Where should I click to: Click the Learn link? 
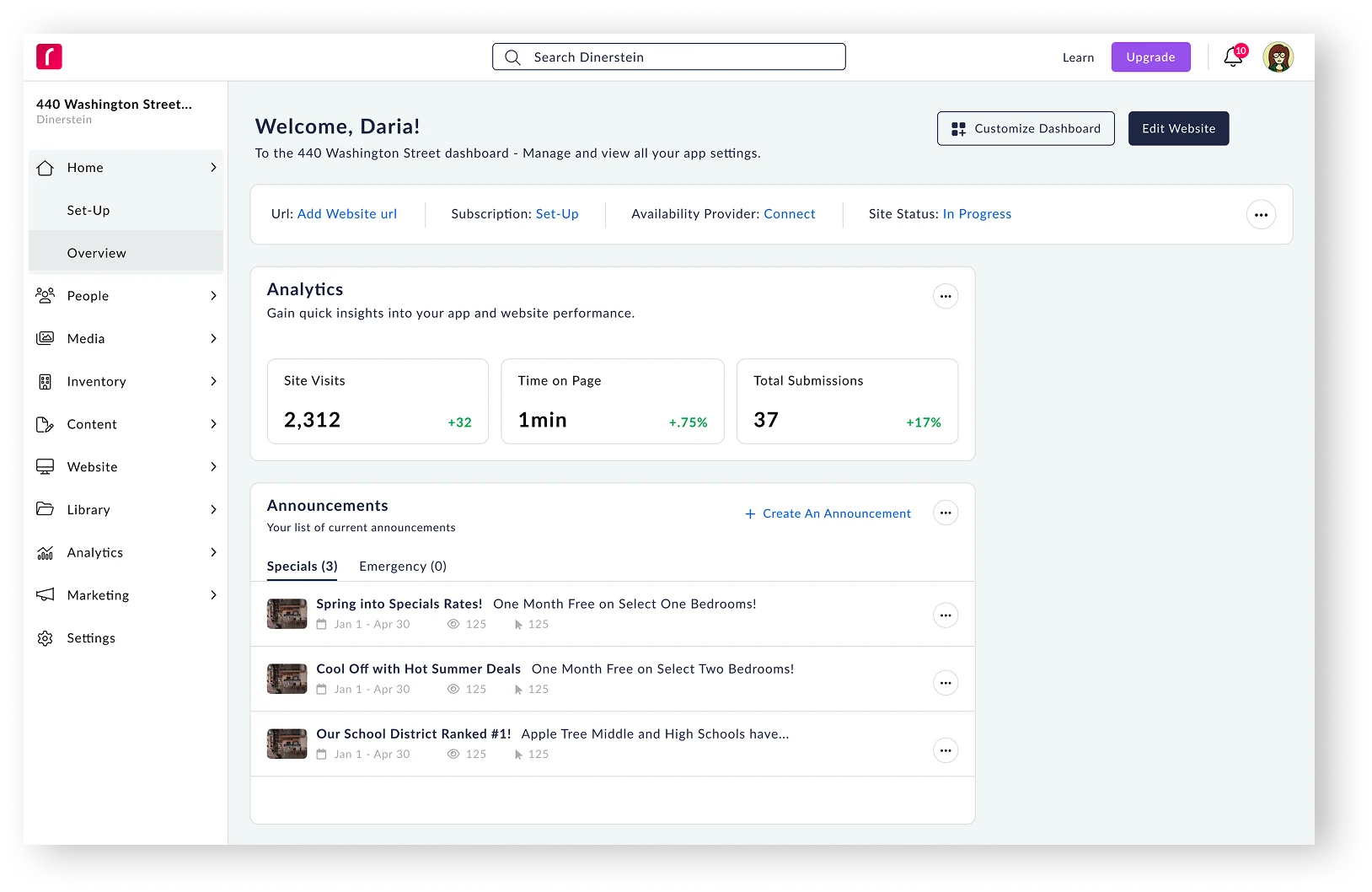point(1078,57)
